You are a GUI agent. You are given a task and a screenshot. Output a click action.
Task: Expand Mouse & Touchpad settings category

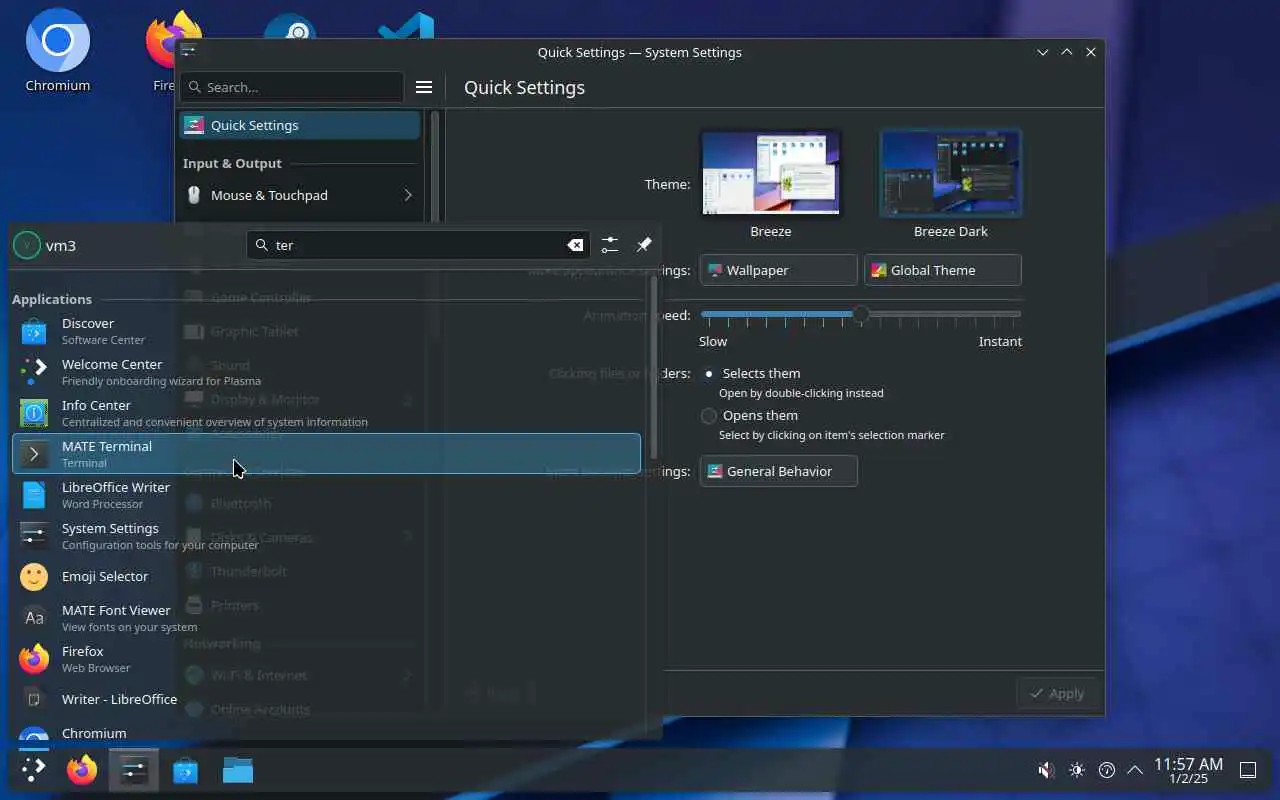(300, 195)
